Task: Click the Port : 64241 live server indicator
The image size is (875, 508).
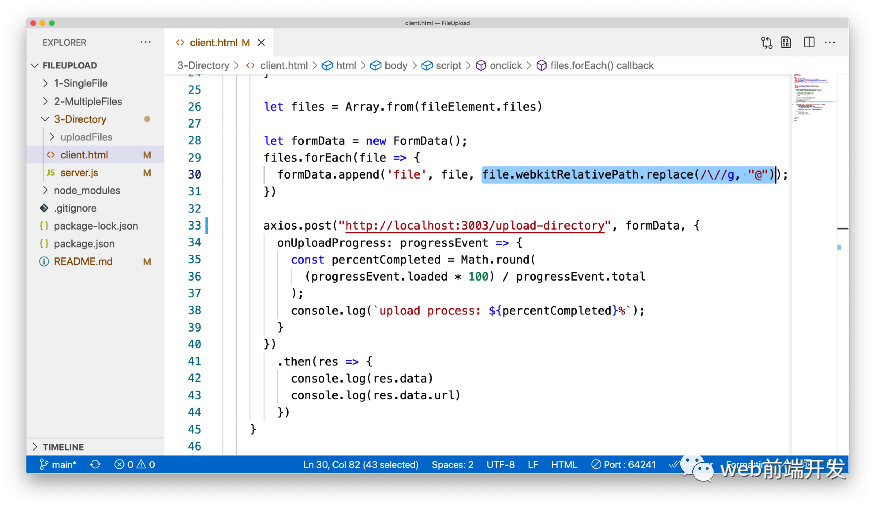Action: coord(623,464)
